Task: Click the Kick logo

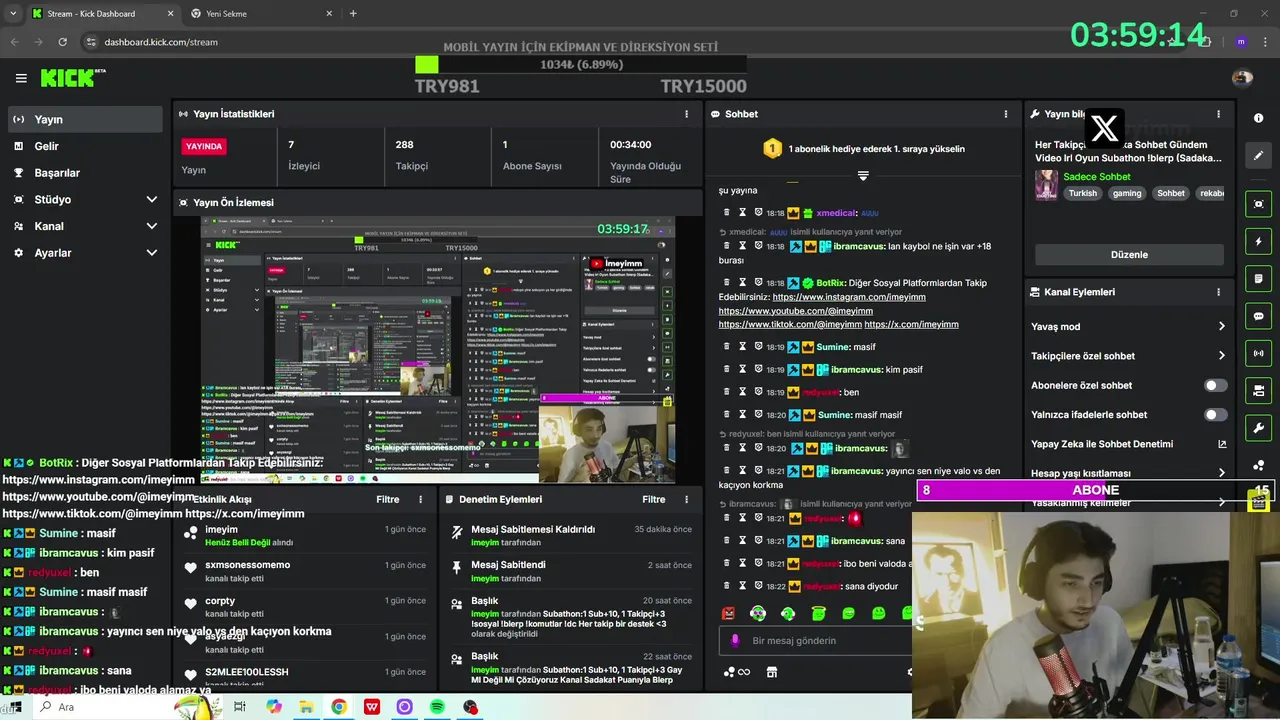Action: click(73, 78)
